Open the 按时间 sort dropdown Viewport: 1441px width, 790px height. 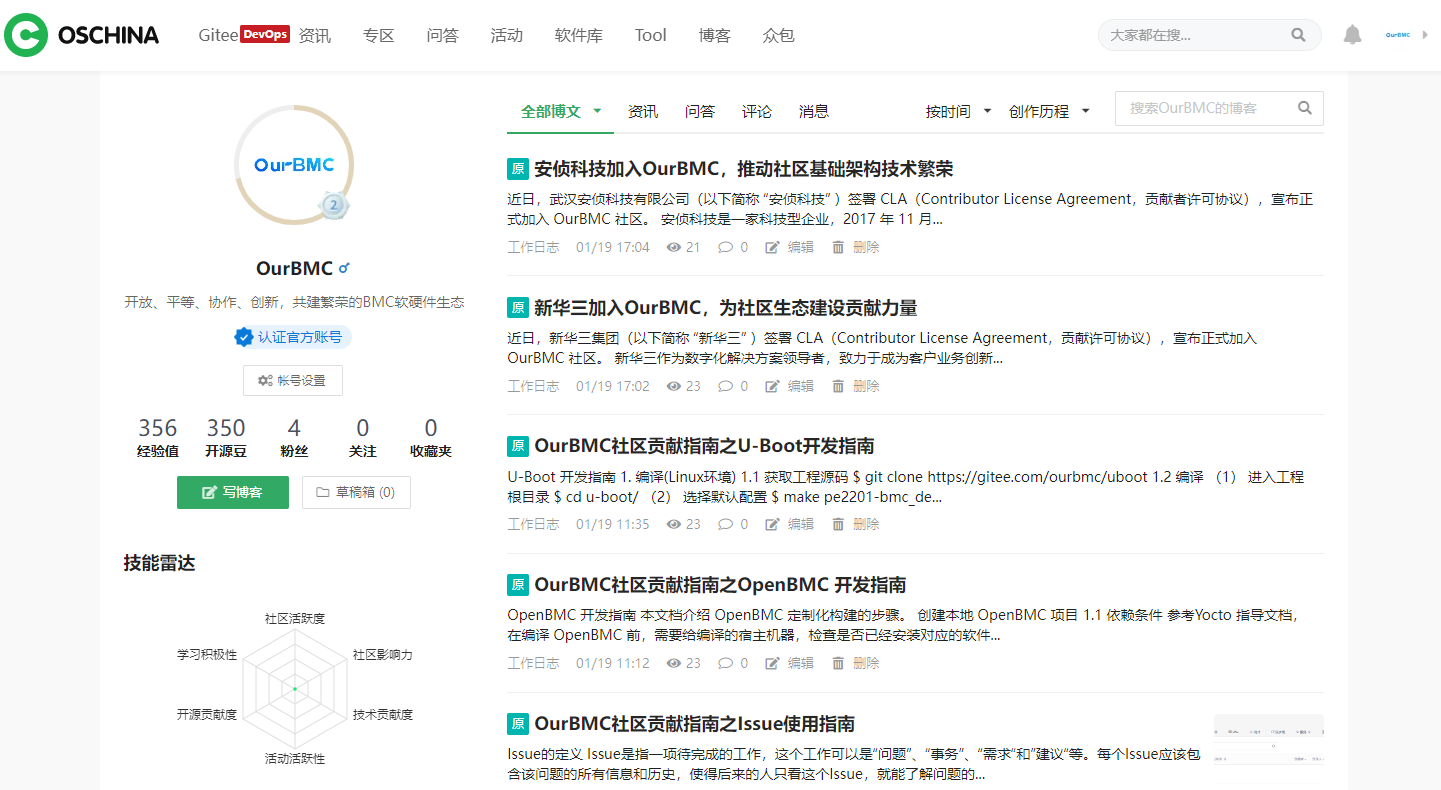tap(958, 111)
